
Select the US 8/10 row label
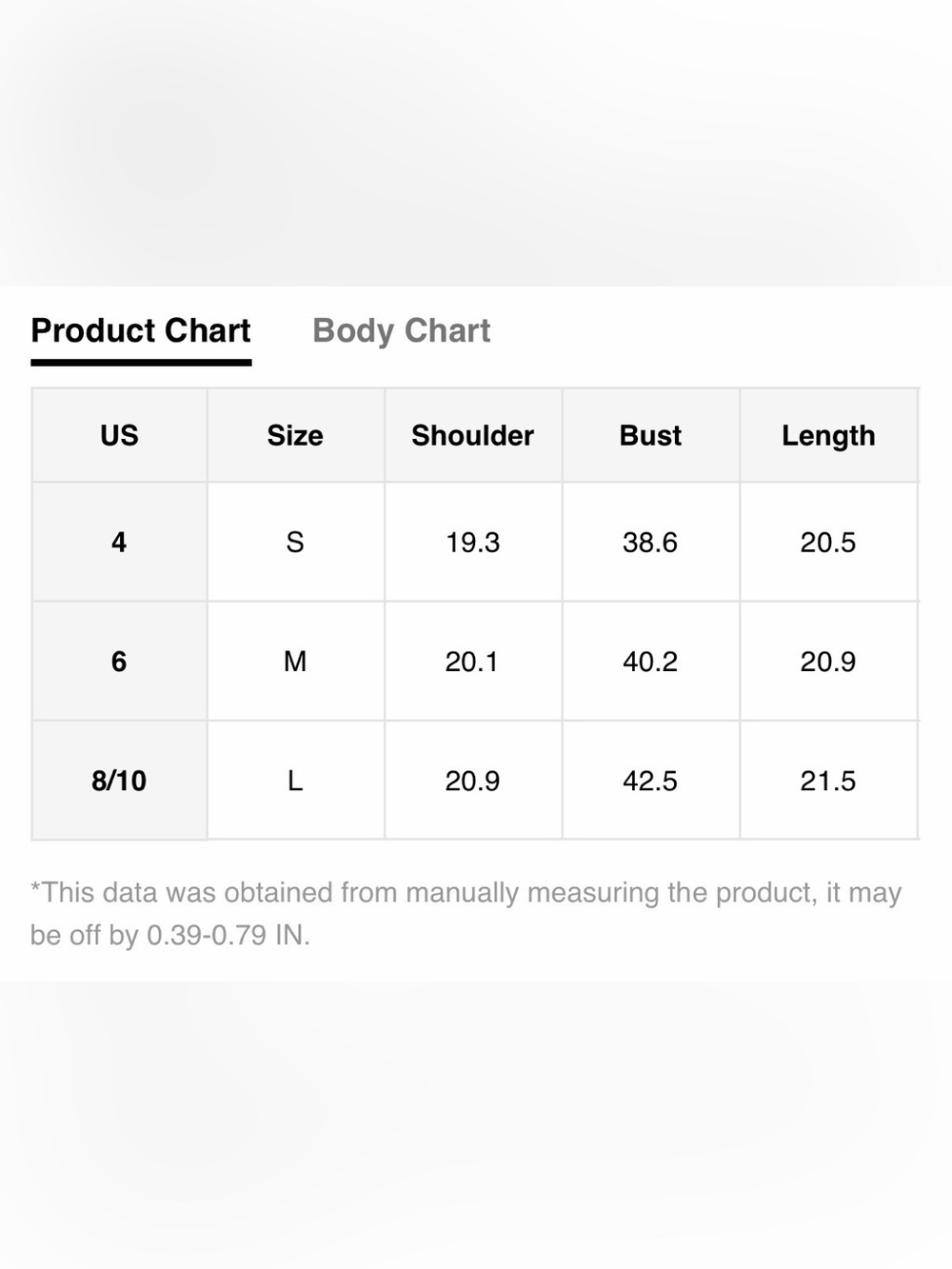coord(119,781)
